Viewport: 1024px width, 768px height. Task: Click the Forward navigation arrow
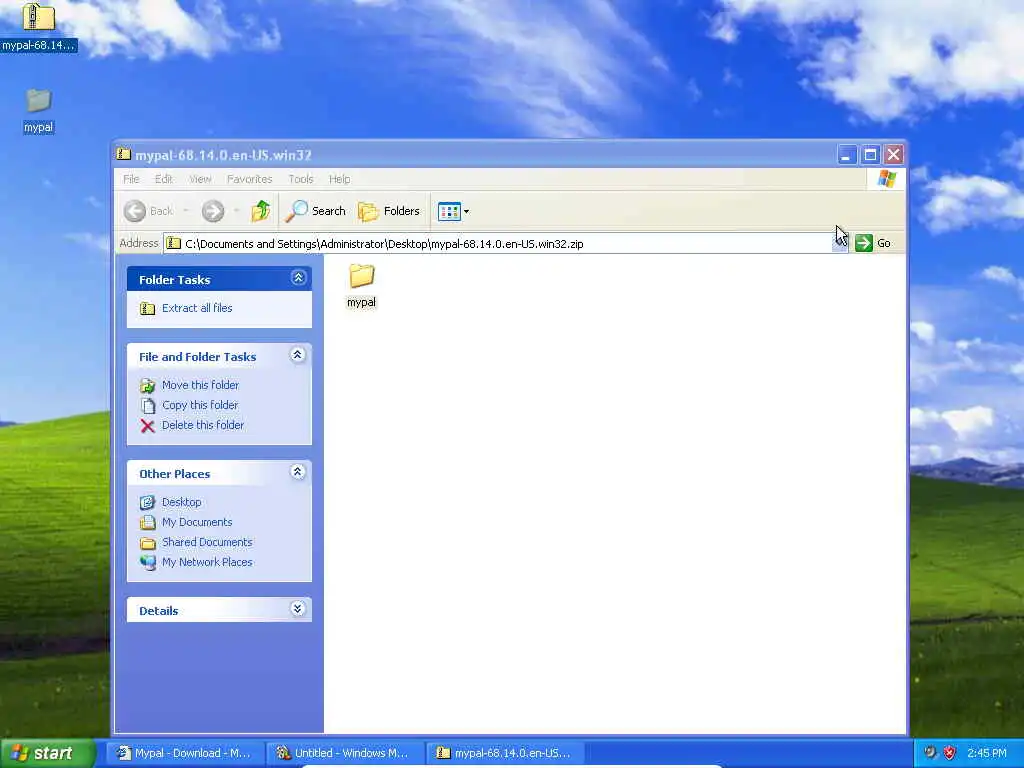[213, 211]
